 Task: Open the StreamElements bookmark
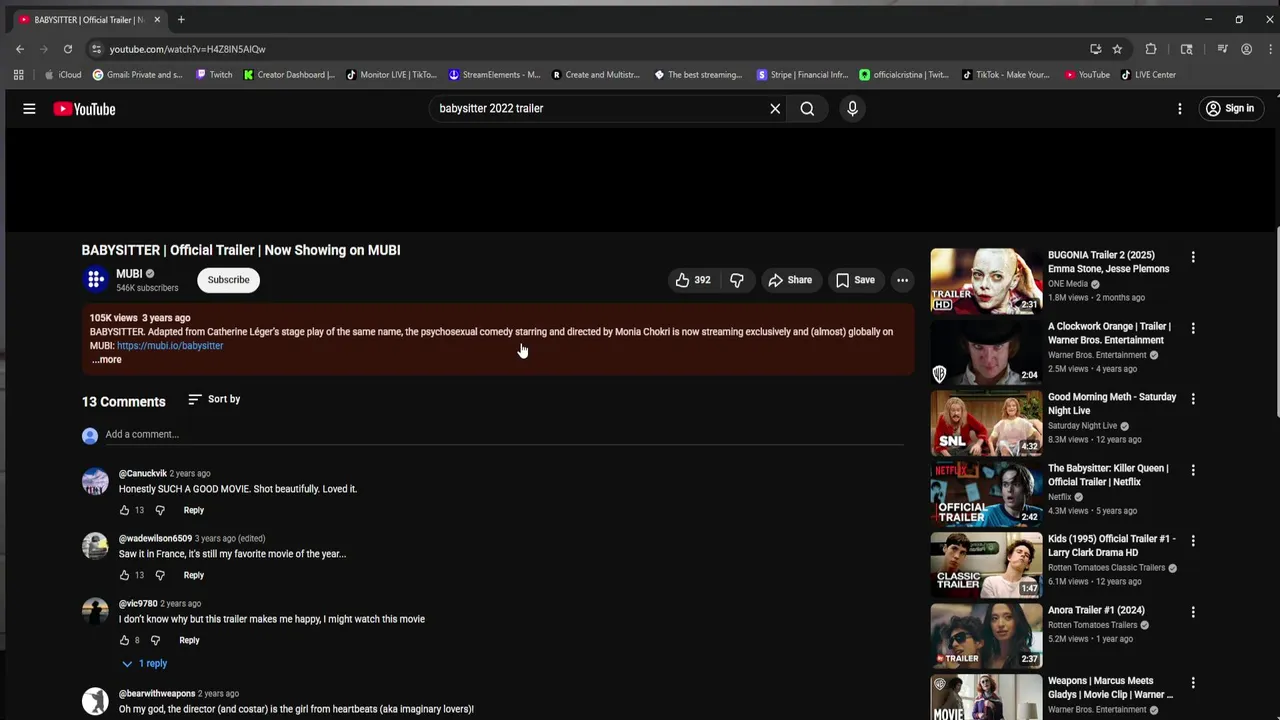[494, 75]
